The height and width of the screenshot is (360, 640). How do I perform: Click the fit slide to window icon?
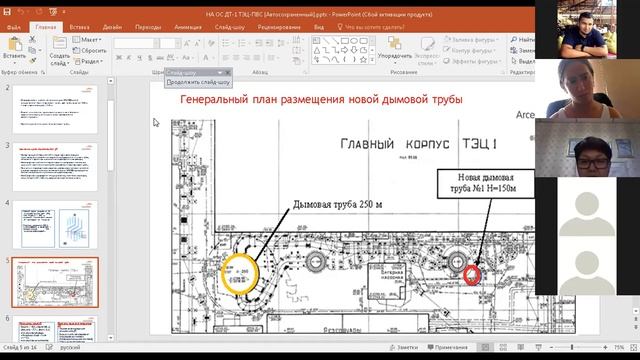[633, 347]
